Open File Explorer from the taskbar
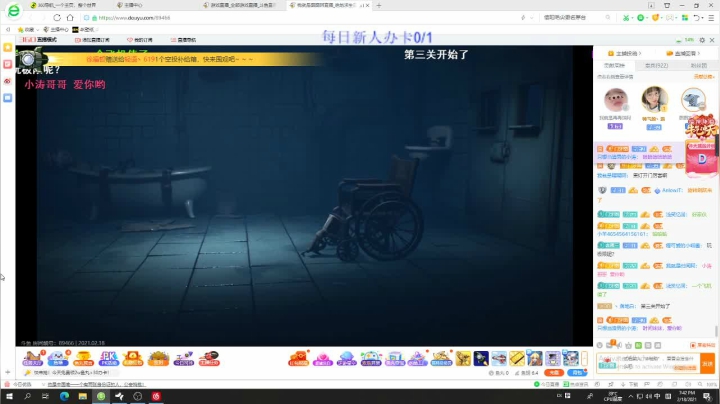This screenshot has width=720, height=404. click(83, 396)
